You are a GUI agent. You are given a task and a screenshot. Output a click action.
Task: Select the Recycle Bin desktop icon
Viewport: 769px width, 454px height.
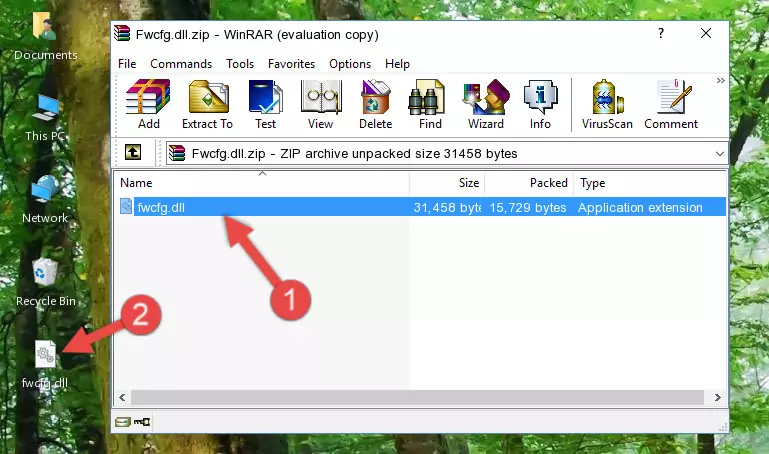tap(46, 283)
